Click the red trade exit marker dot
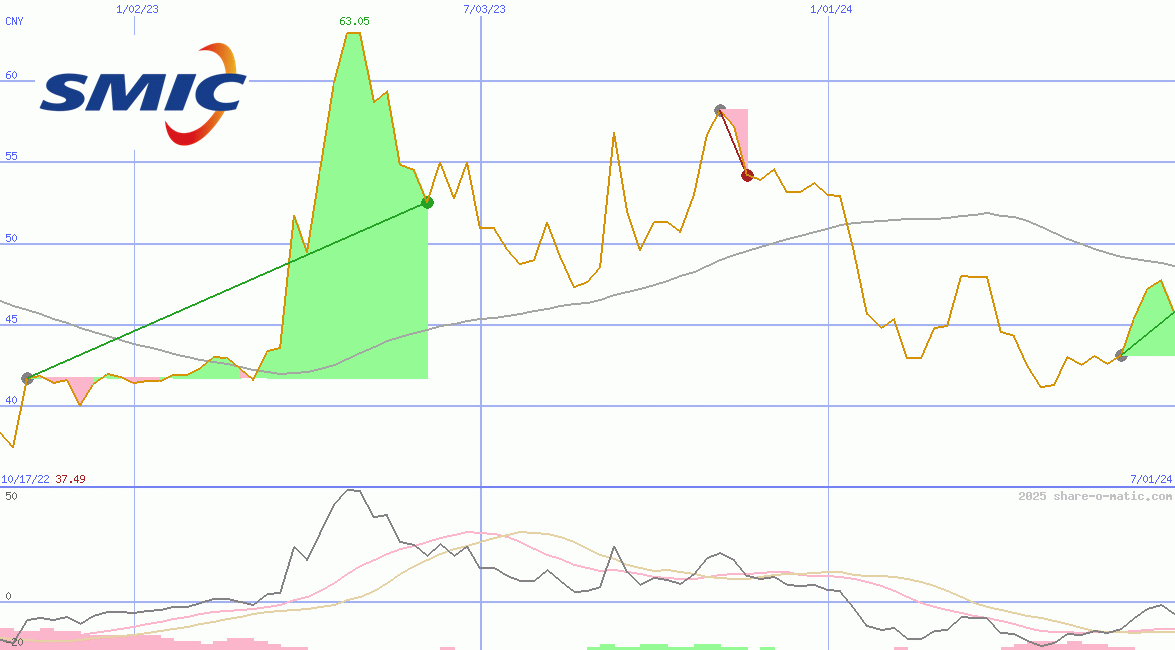 coord(747,175)
